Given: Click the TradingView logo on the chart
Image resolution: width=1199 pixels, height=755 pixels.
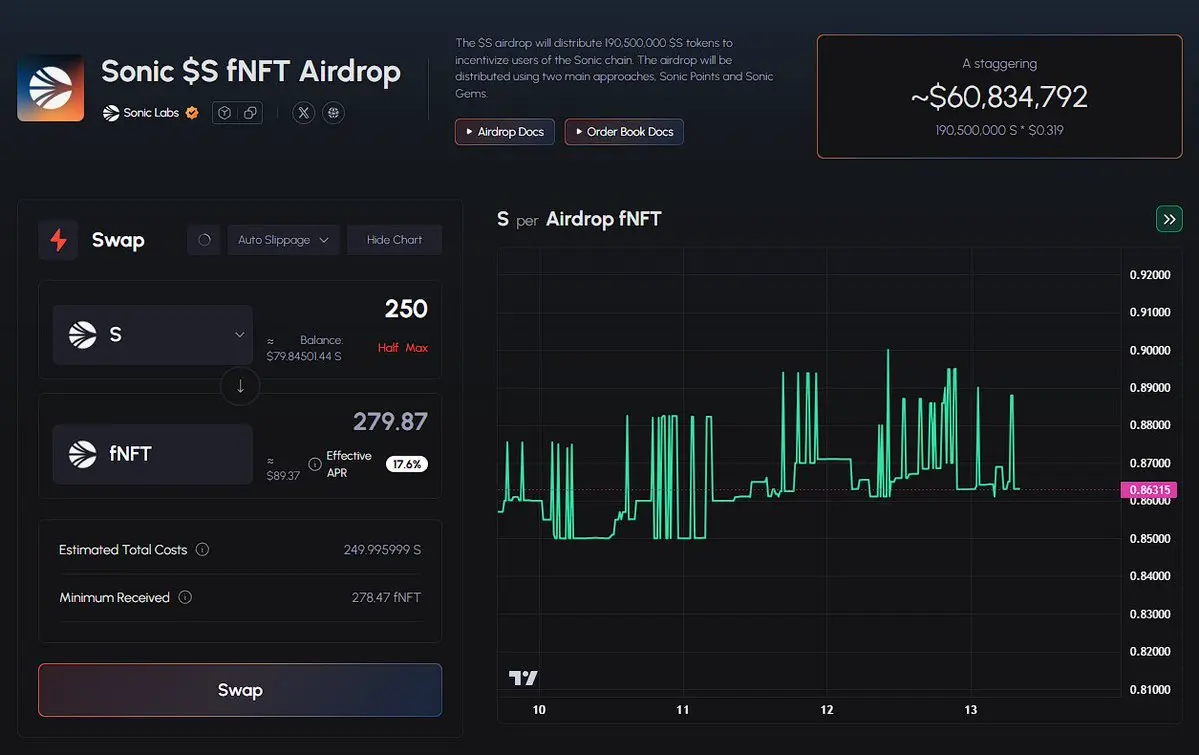Looking at the screenshot, I should pyautogui.click(x=523, y=678).
